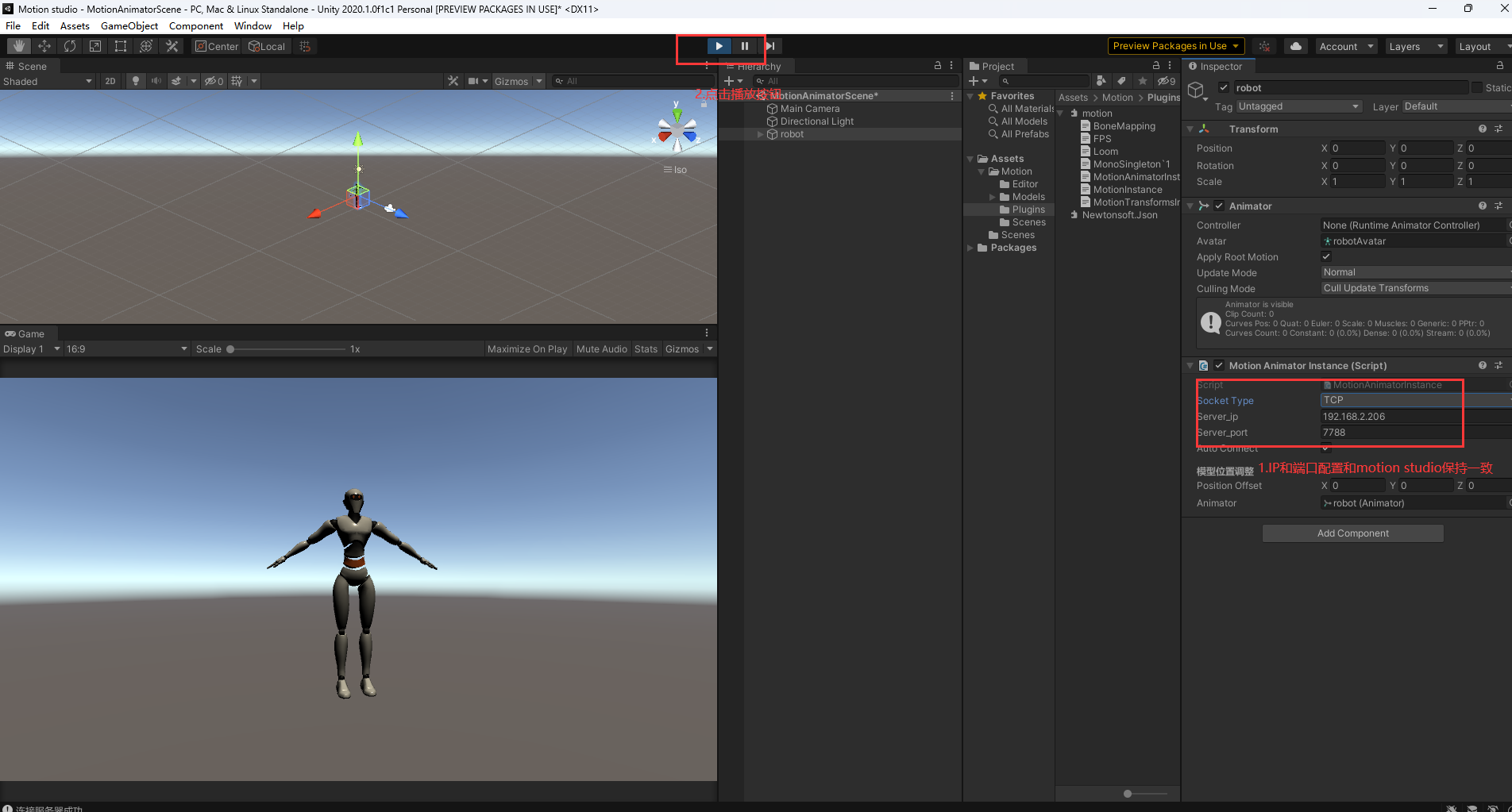
Task: Select the Move tool
Action: (x=44, y=46)
